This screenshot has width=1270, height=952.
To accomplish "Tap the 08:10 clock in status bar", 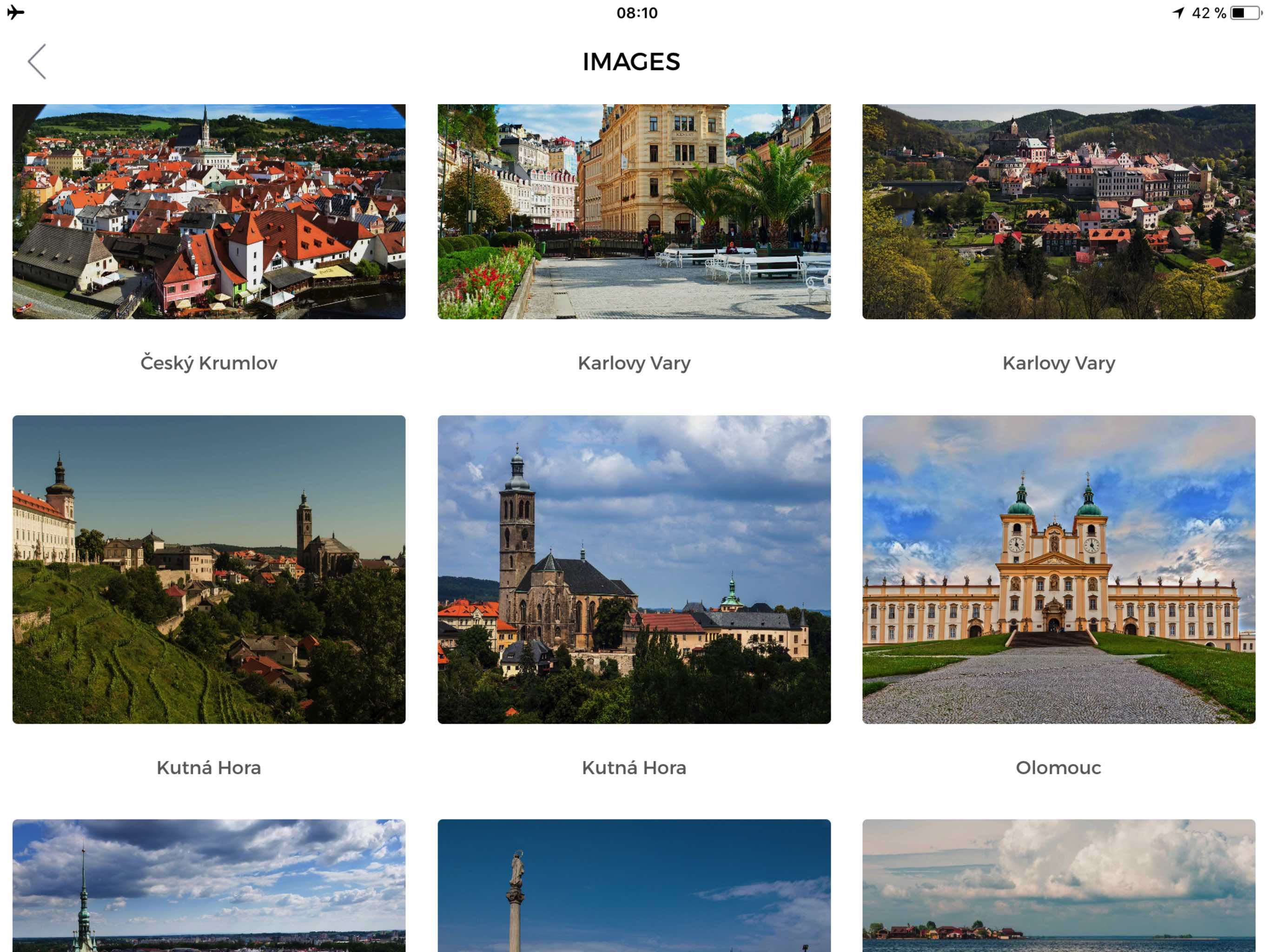I will tap(637, 13).
